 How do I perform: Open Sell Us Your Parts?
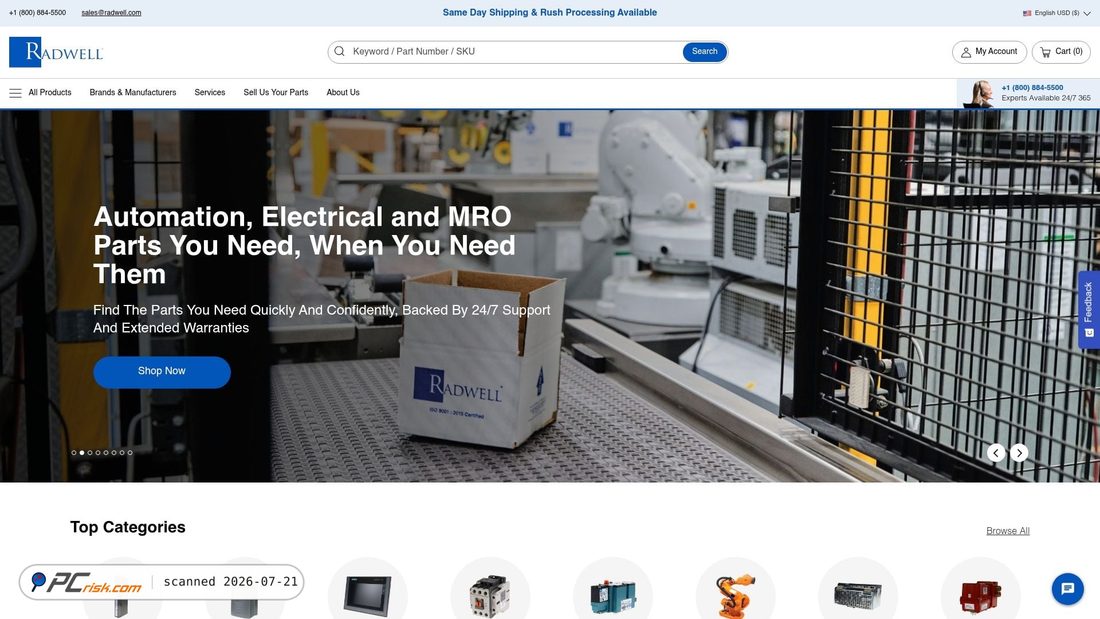pos(276,93)
